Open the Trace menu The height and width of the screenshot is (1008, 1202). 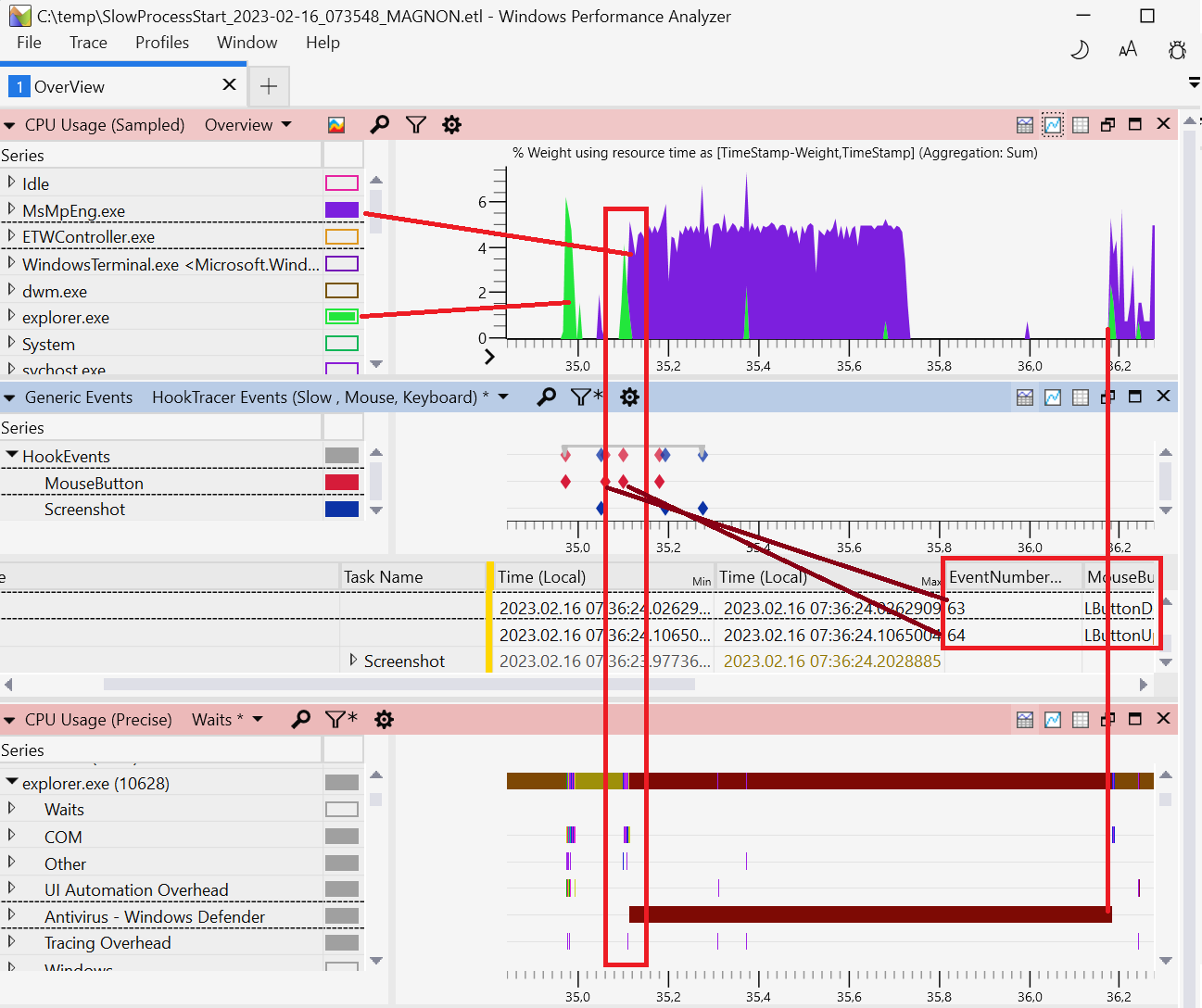[88, 43]
